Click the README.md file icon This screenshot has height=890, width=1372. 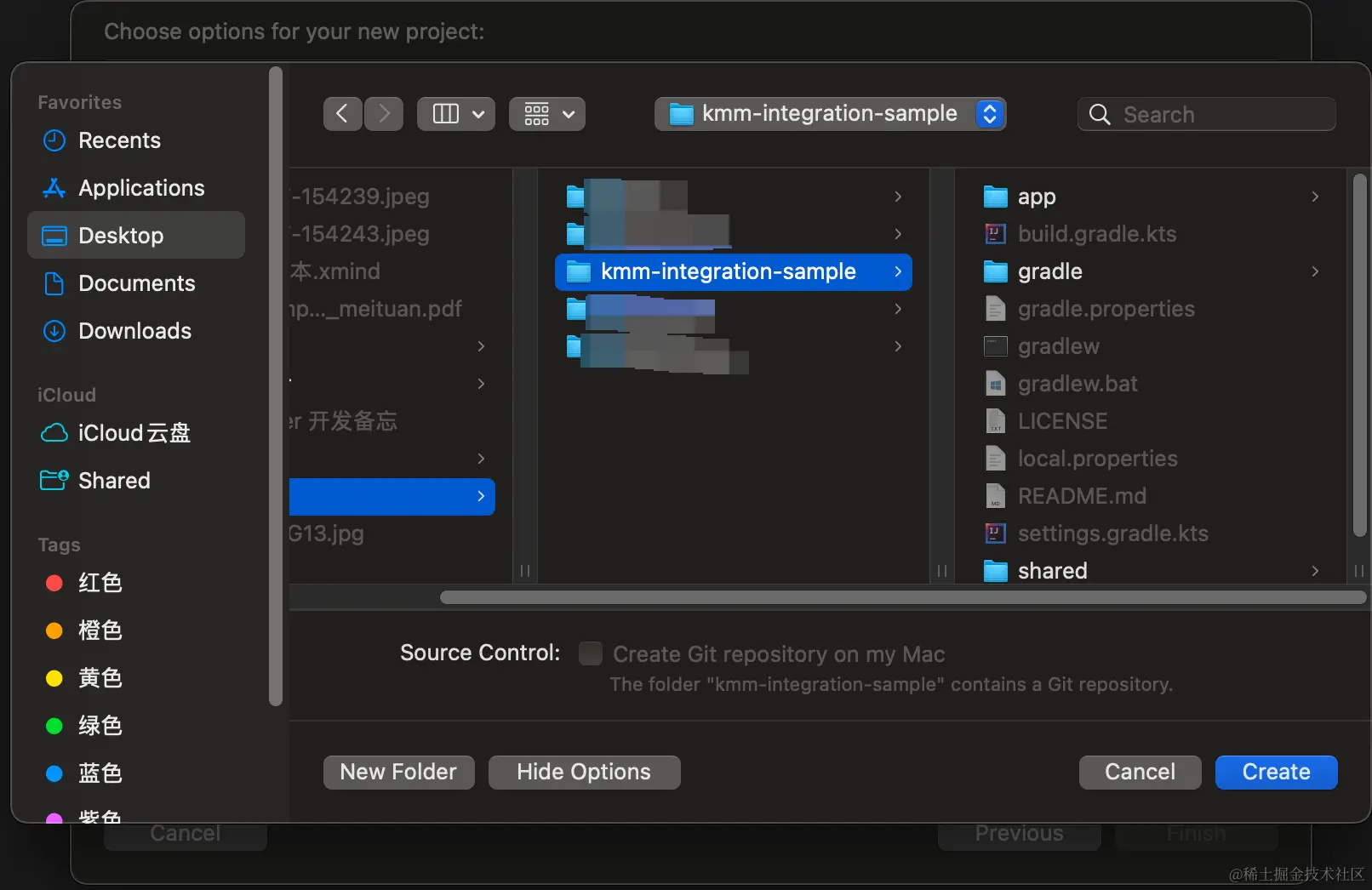[996, 496]
